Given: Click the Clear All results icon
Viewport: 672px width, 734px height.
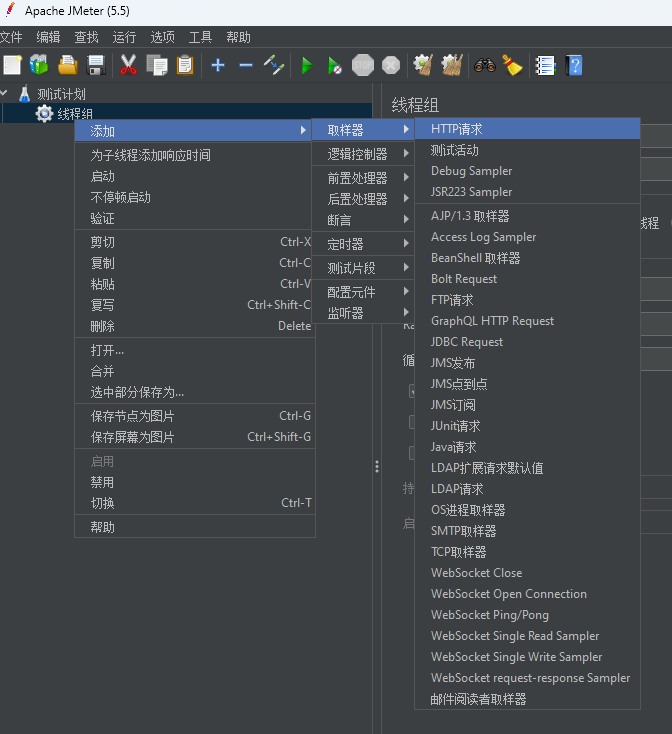Looking at the screenshot, I should [x=451, y=65].
